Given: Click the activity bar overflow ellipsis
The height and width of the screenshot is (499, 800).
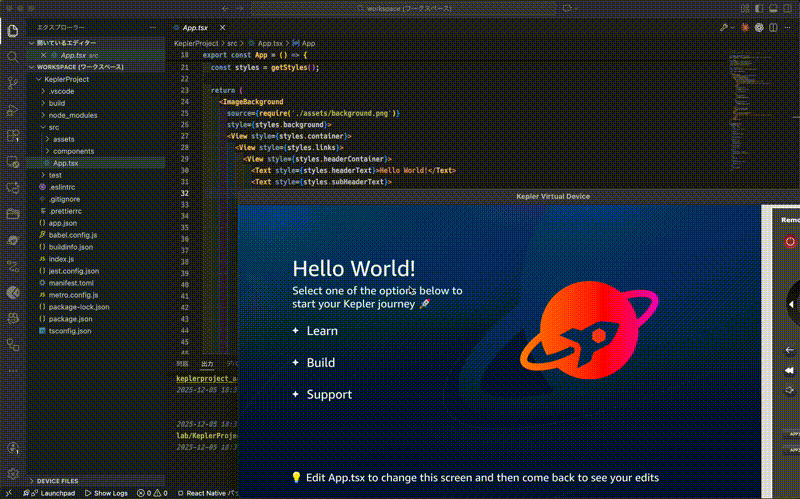Looking at the screenshot, I should coord(13,371).
